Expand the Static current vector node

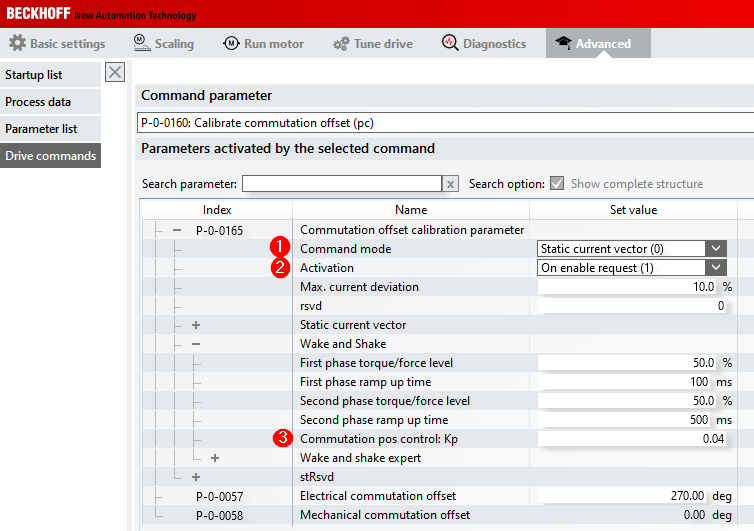196,325
